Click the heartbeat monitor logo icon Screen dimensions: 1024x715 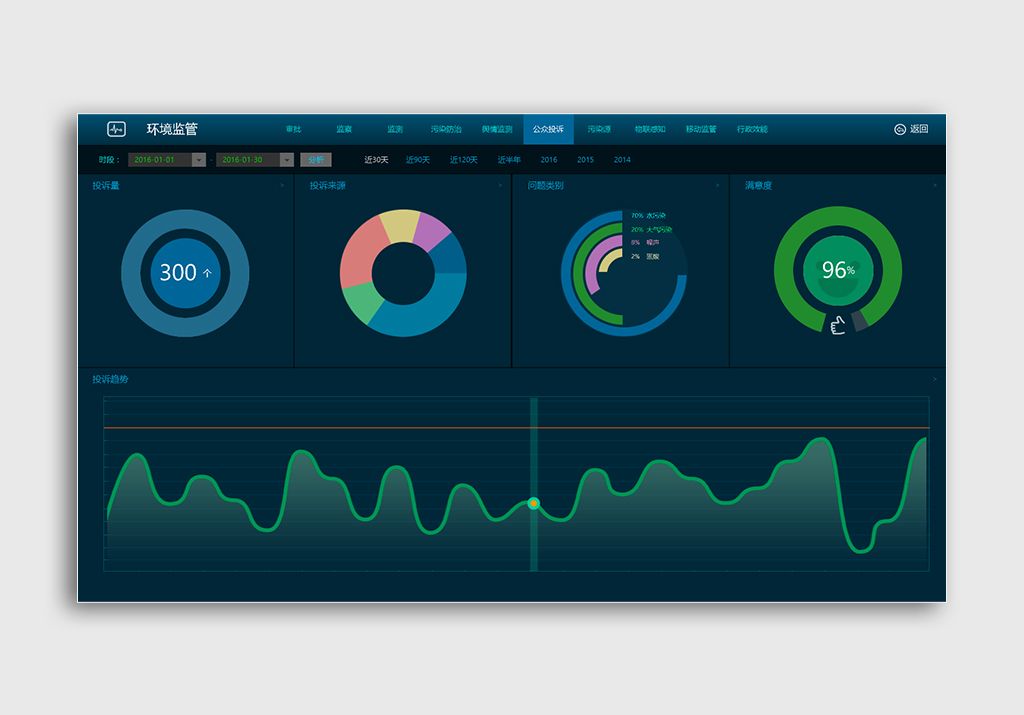[x=117, y=129]
